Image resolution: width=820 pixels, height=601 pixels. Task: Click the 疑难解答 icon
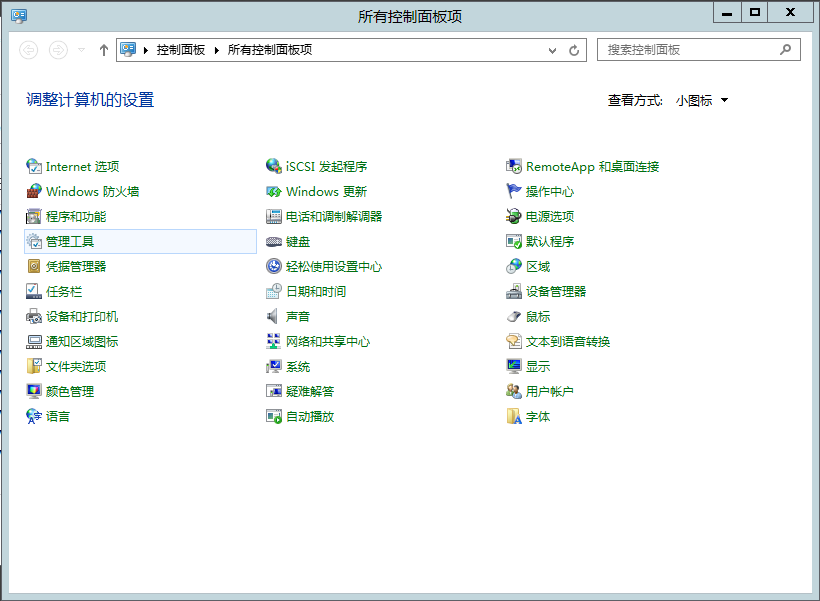tap(274, 391)
